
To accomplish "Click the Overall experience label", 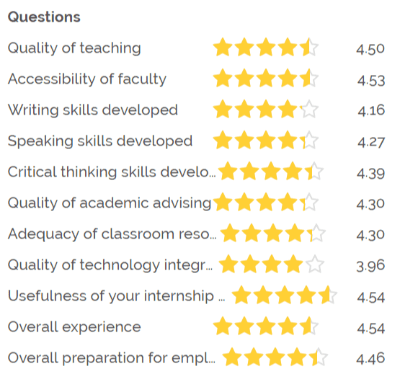I will click(x=74, y=327).
